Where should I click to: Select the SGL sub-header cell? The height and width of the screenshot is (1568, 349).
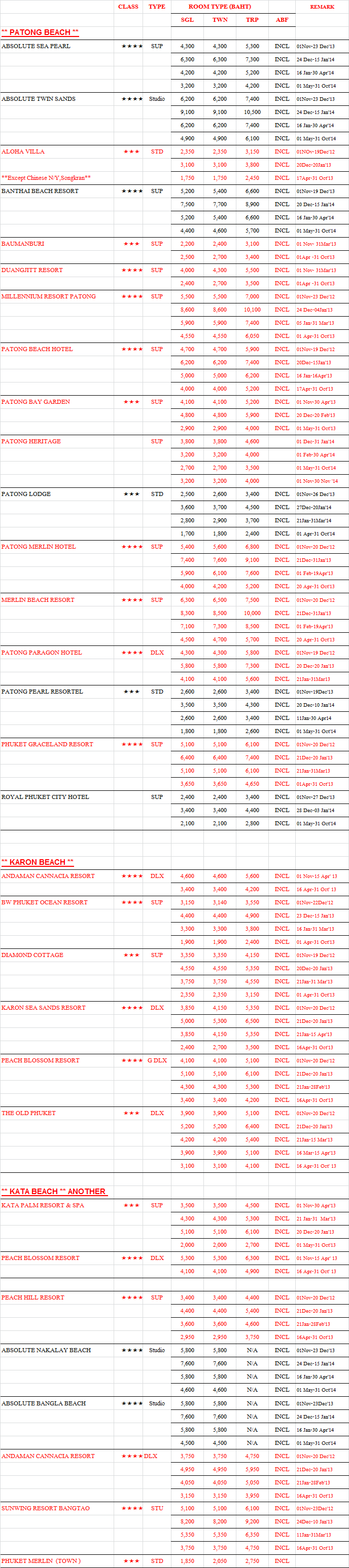pos(187,20)
